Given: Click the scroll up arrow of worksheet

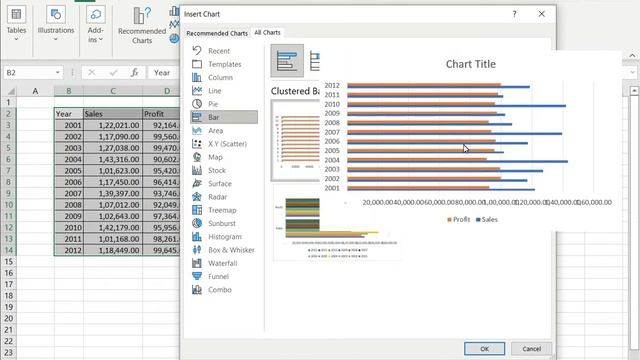Looking at the screenshot, I should pyautogui.click(x=634, y=91).
